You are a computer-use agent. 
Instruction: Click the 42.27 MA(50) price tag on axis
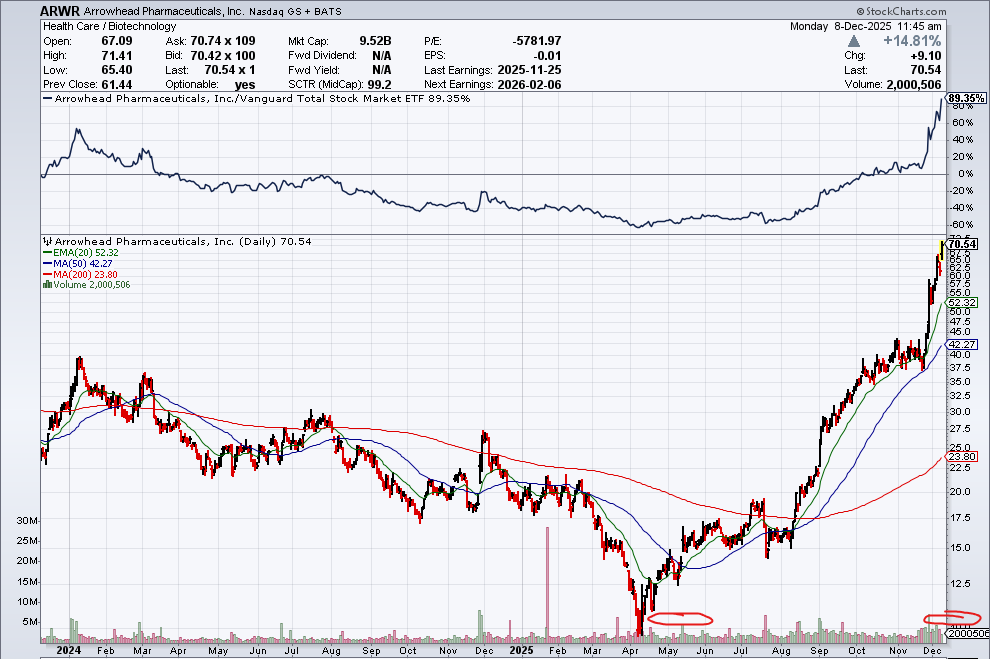point(962,344)
